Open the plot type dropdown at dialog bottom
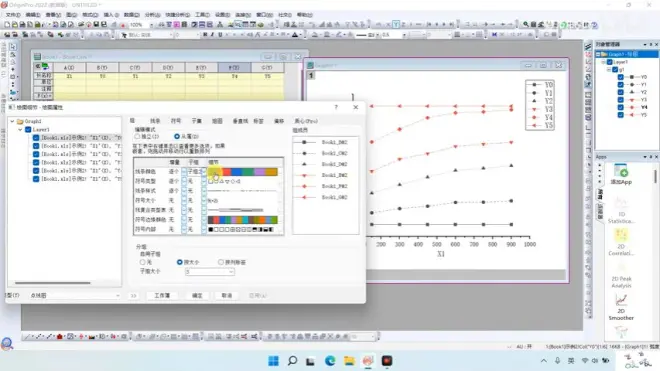Viewport: 660px width, 371px height. [x=75, y=296]
